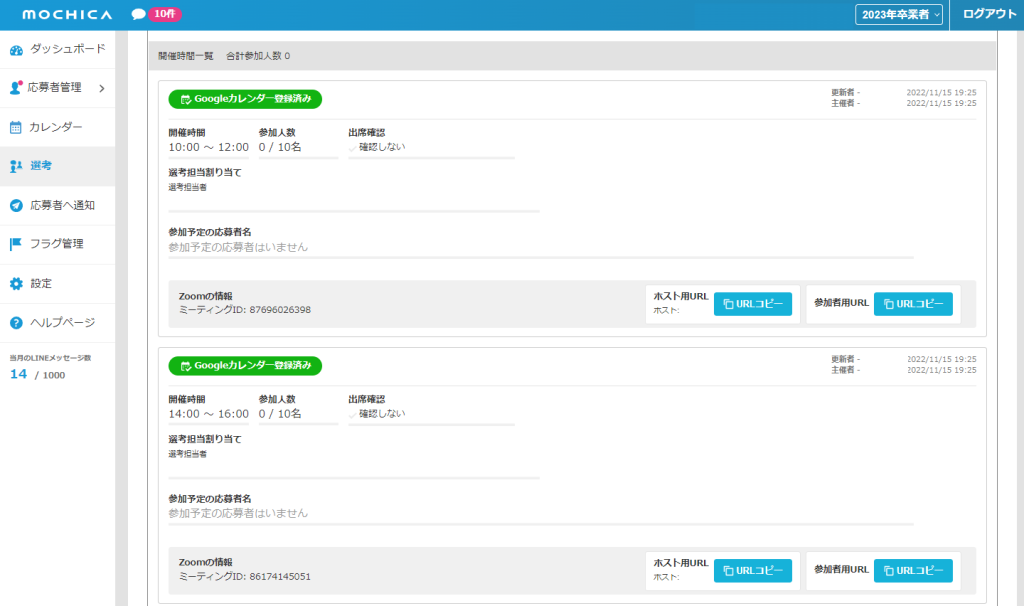Click Google Calendar registered badge for 14:00 session
This screenshot has width=1024, height=606.
[x=245, y=366]
